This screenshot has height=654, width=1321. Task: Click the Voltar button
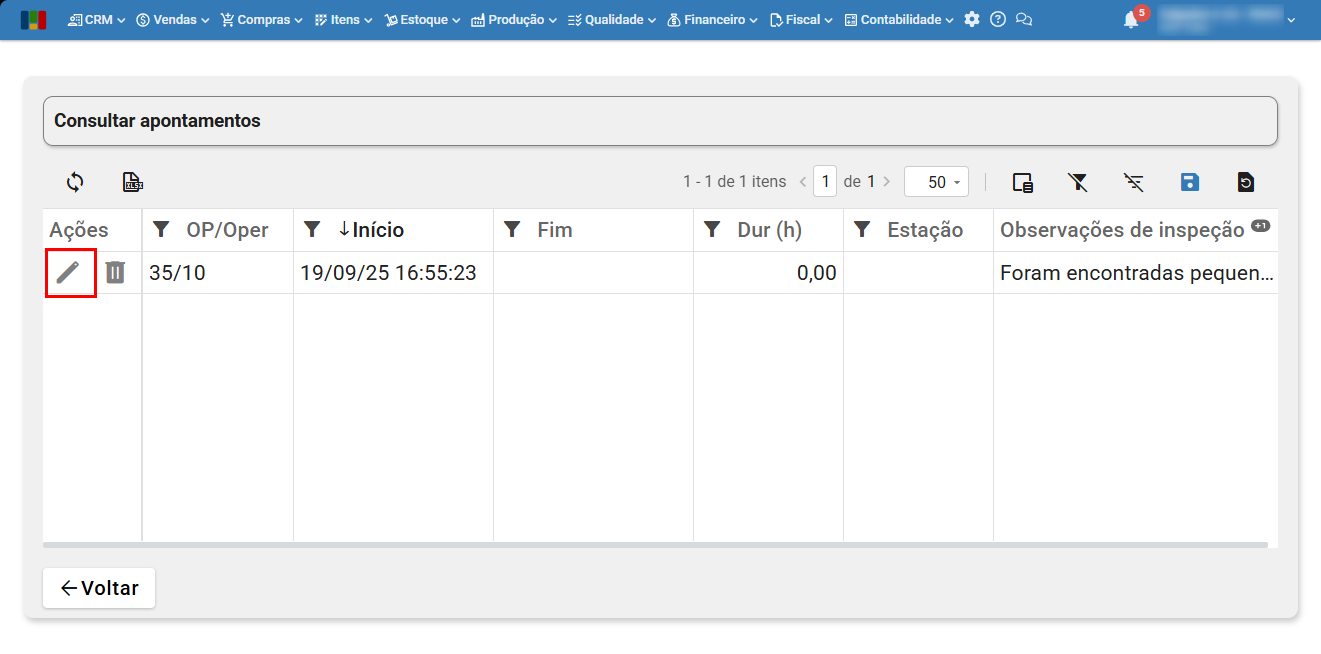[x=99, y=588]
